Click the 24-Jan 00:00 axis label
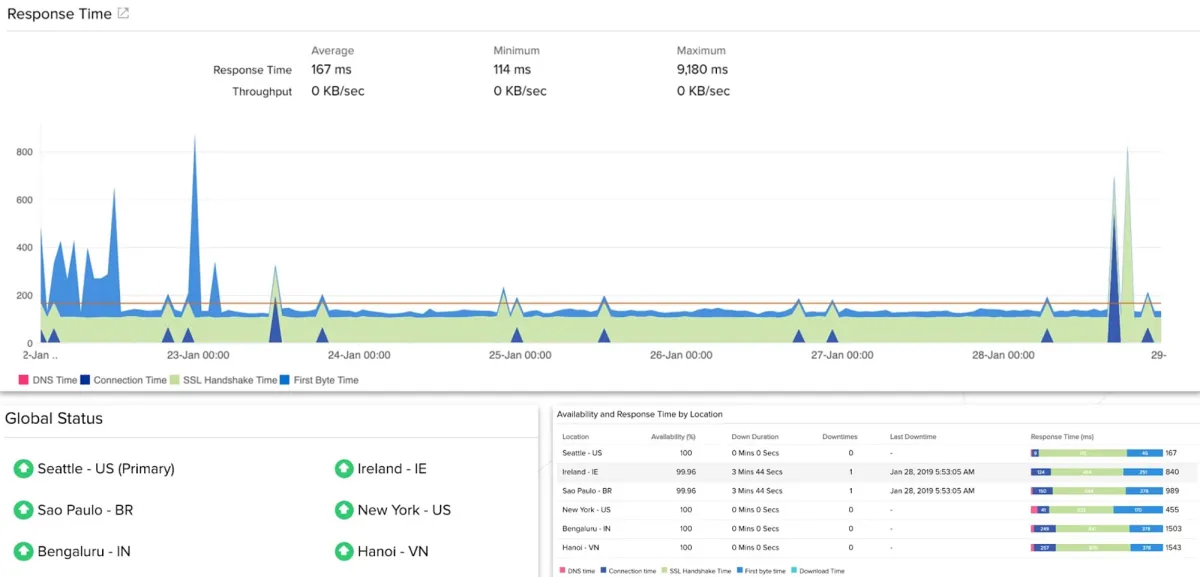The width and height of the screenshot is (1200, 577). click(359, 355)
